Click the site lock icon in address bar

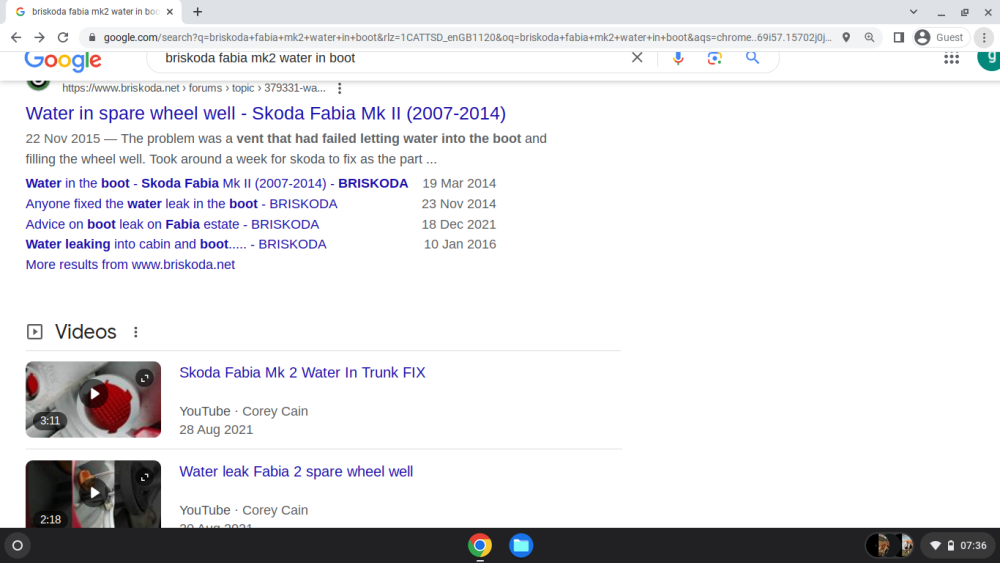pos(92,38)
